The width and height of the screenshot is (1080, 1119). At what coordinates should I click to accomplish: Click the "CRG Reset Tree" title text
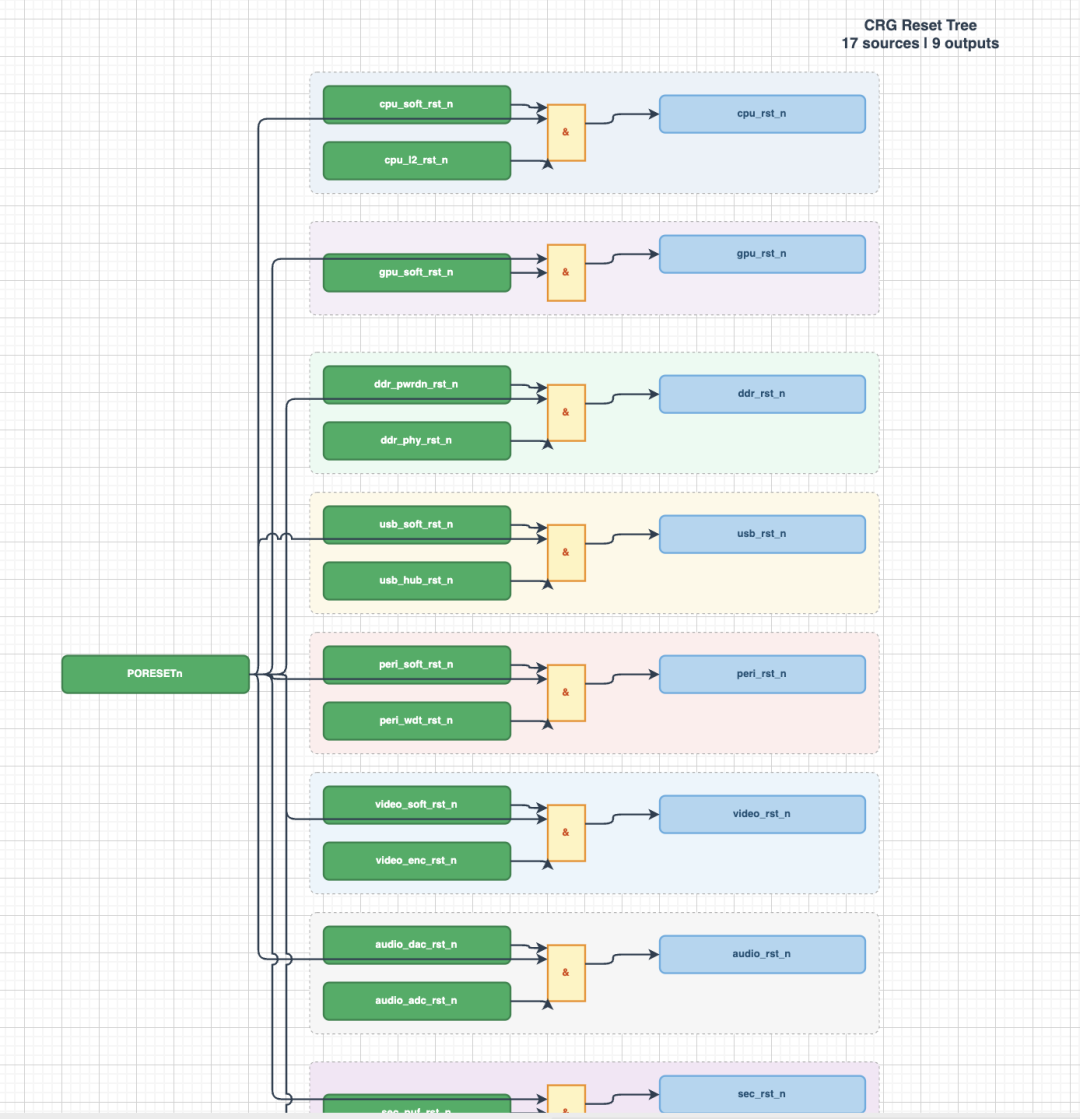click(x=920, y=25)
